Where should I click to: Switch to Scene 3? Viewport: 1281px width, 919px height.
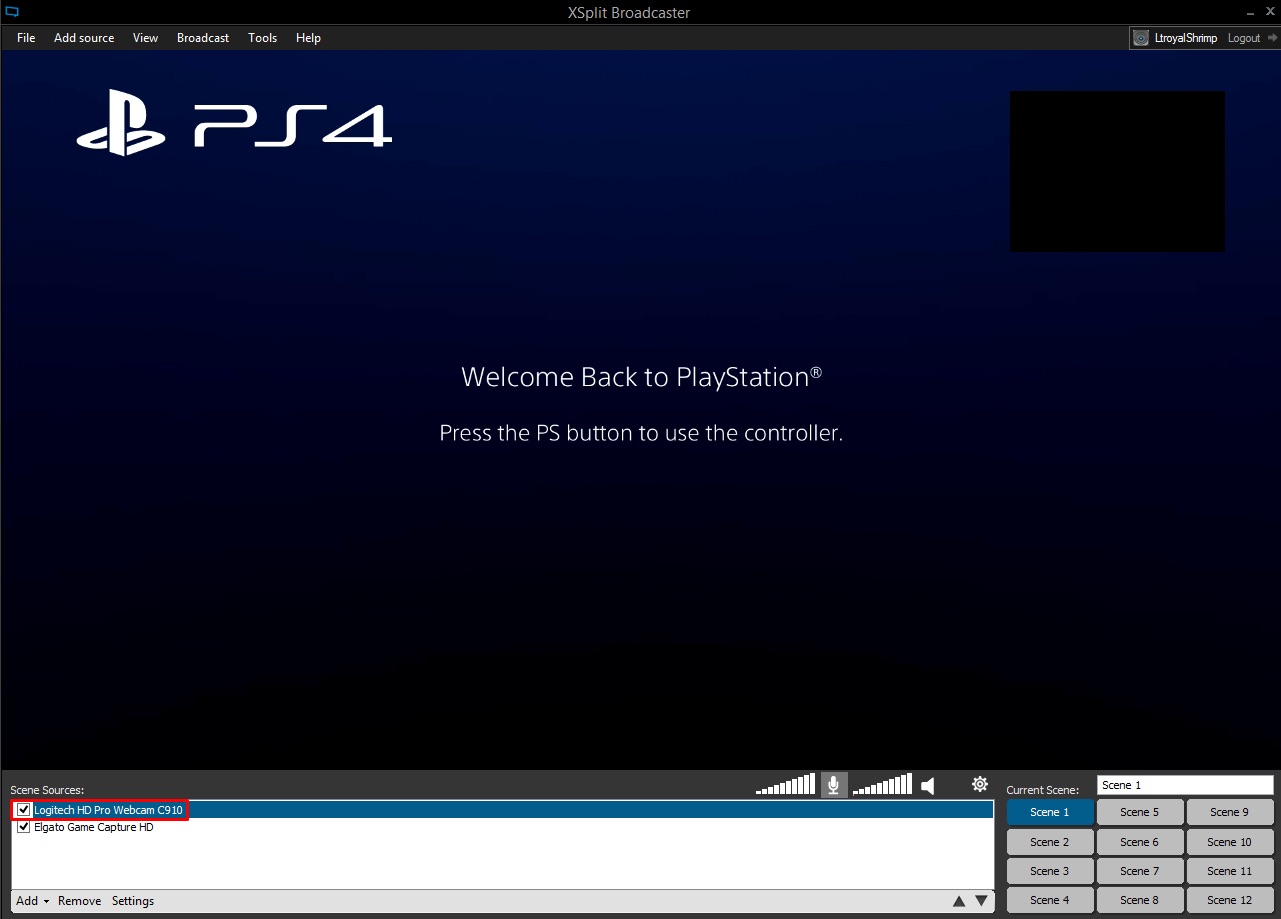[x=1050, y=871]
